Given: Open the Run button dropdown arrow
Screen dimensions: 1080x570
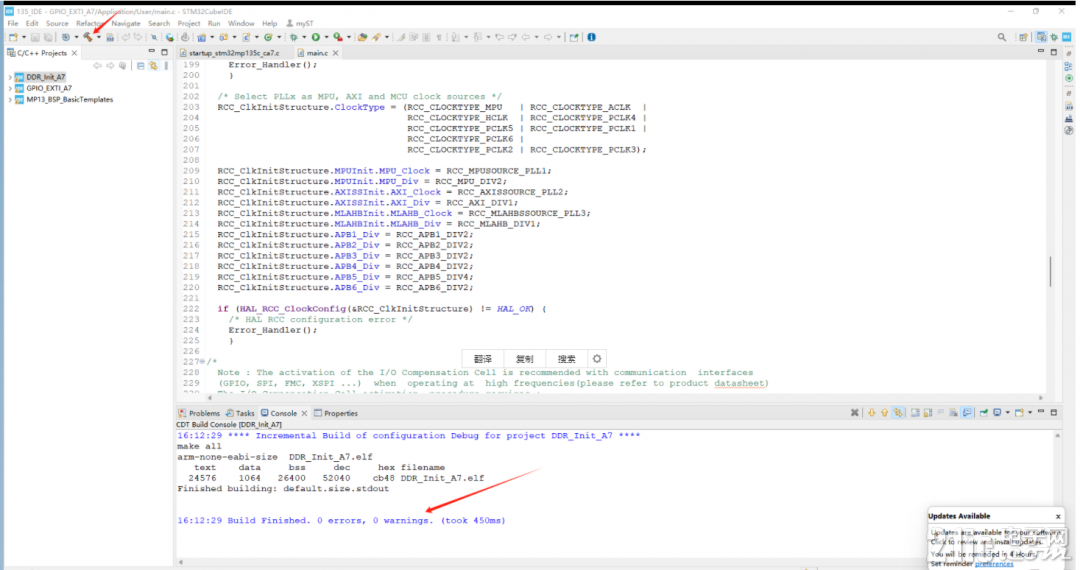Looking at the screenshot, I should [326, 37].
